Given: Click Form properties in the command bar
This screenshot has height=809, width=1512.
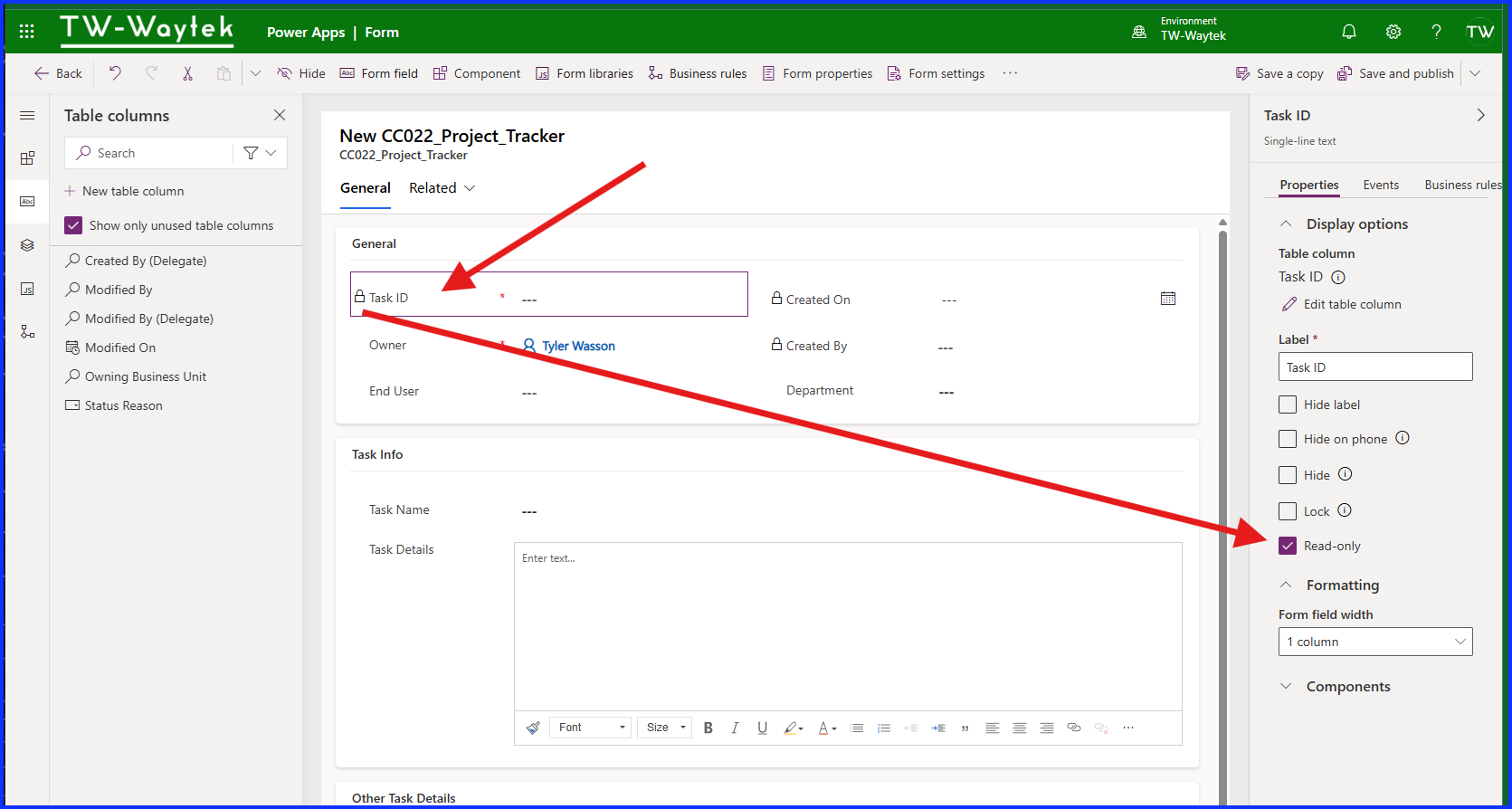Looking at the screenshot, I should pos(817,73).
